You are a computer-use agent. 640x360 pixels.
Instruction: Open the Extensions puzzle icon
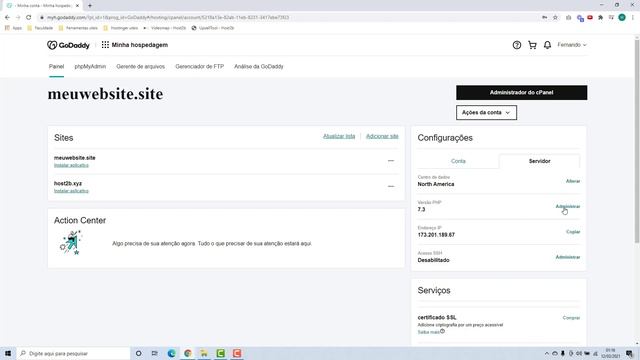tap(600, 18)
